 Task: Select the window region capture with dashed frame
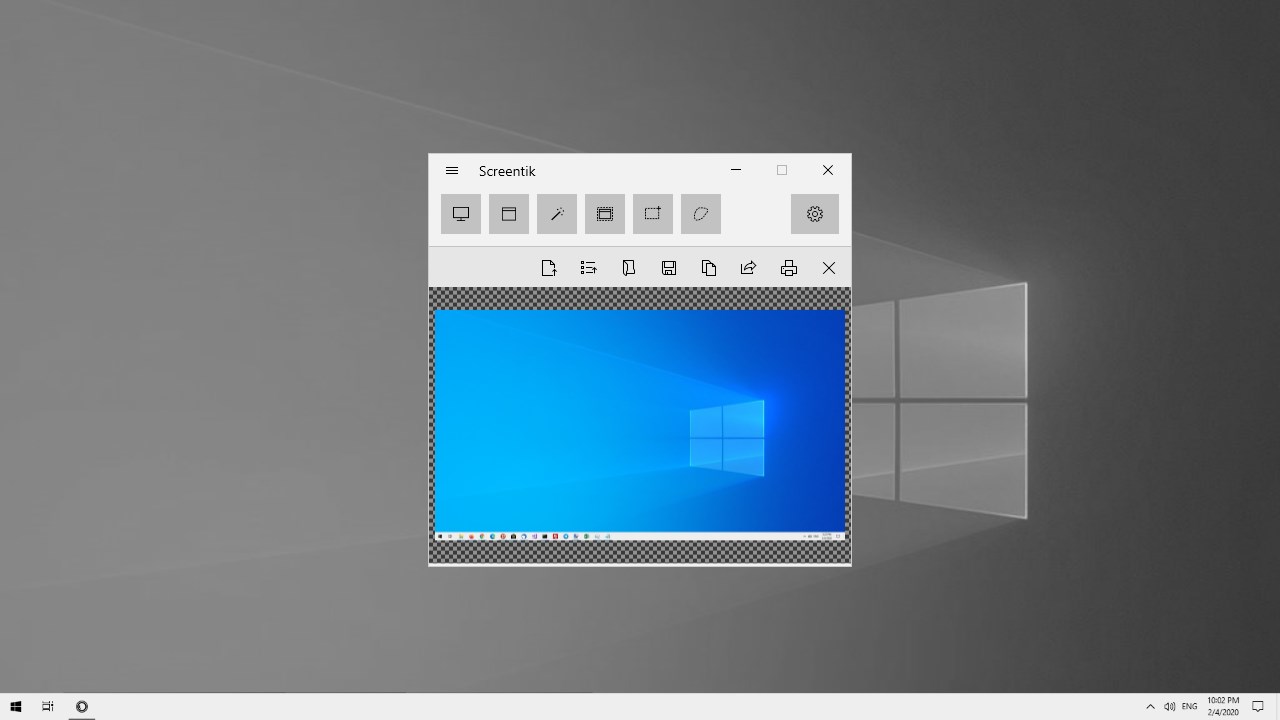605,214
